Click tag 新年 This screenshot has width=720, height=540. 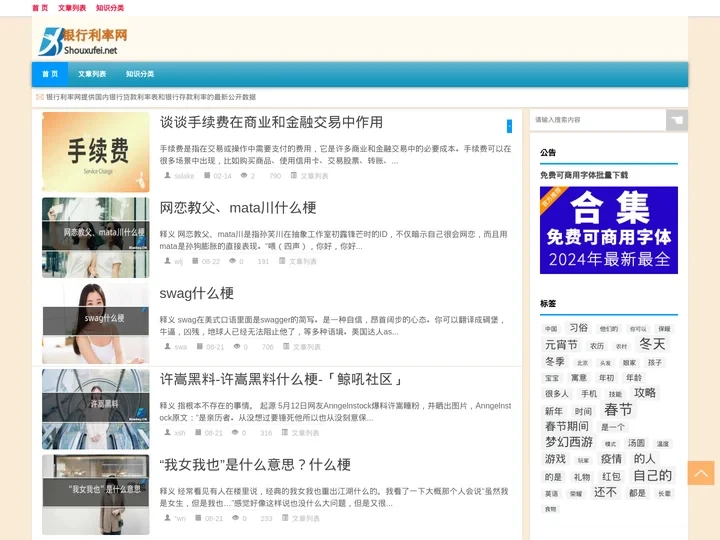(553, 411)
